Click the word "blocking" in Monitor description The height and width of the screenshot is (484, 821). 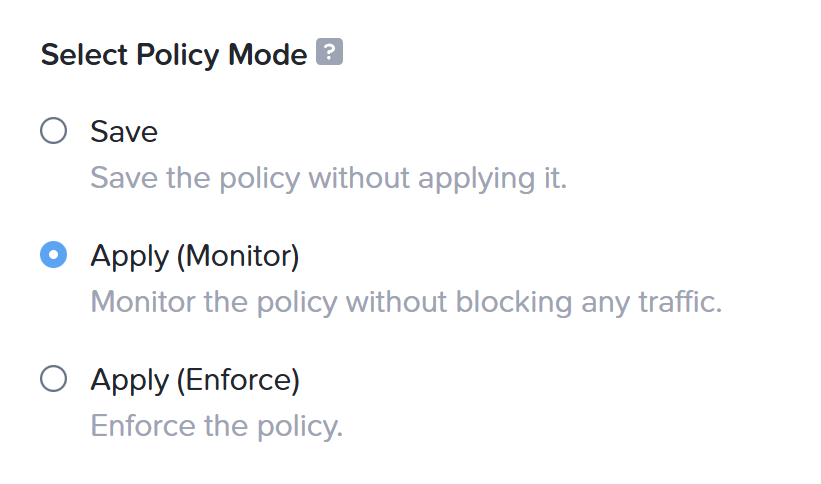[x=514, y=303]
